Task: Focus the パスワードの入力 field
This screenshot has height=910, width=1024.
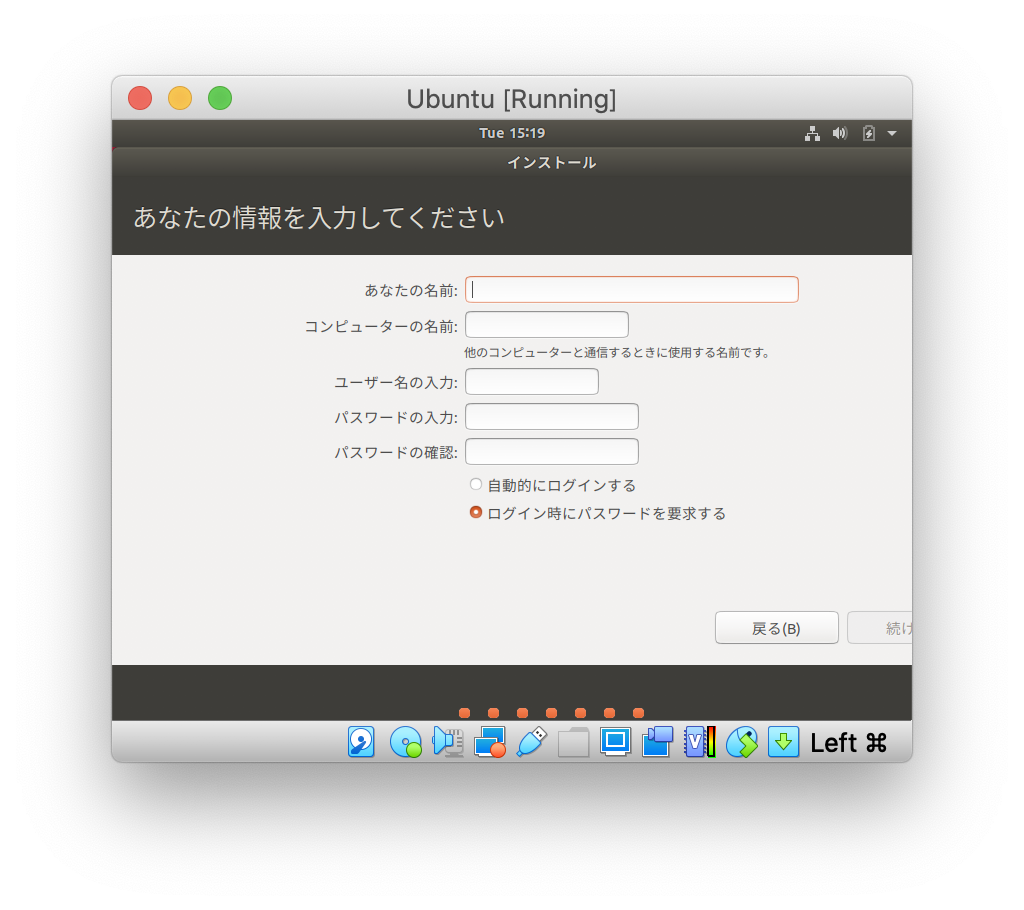Action: coord(552,417)
